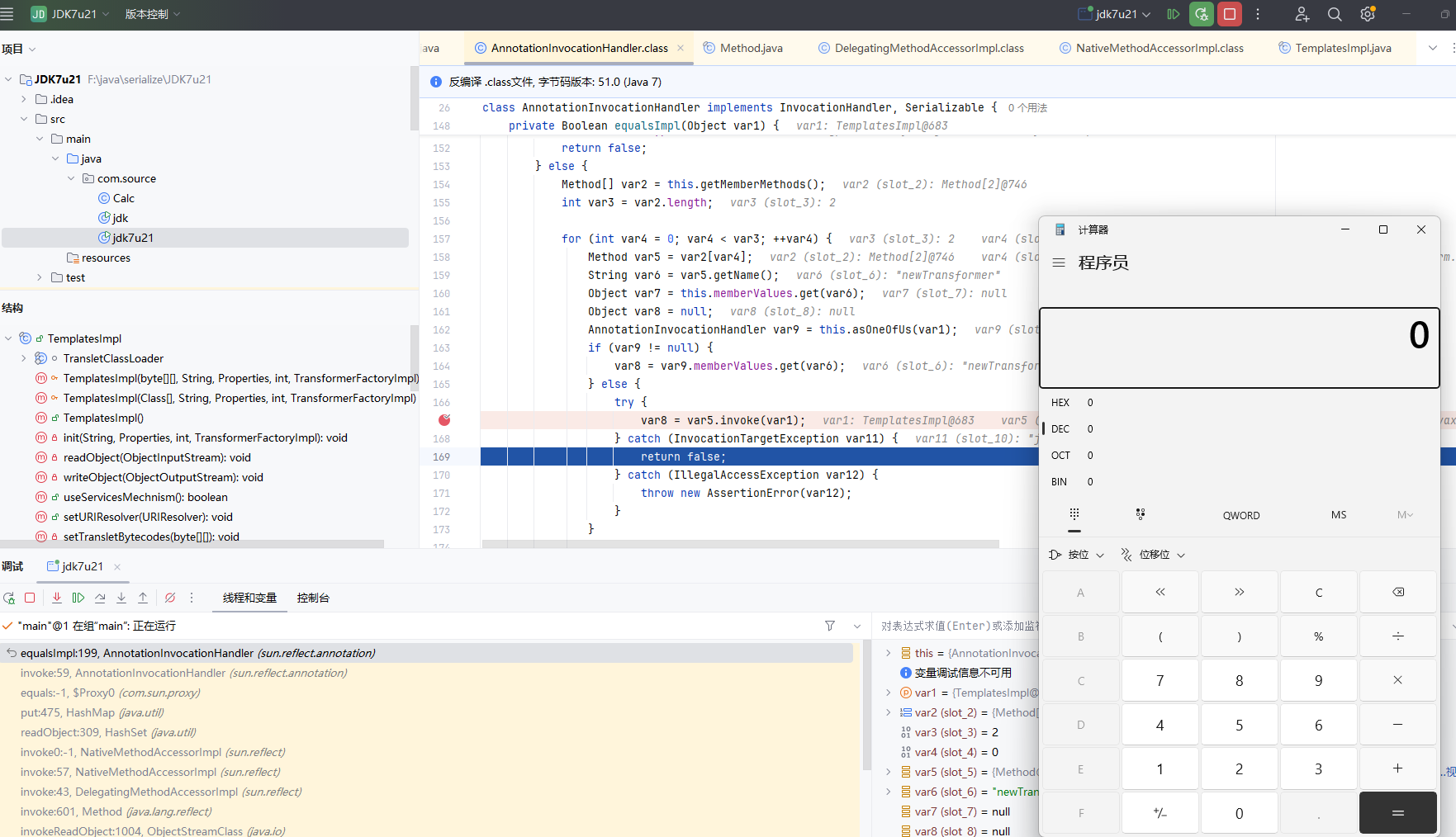The image size is (1456, 837).
Task: Click the frames list vertical scrollbar
Action: [x=866, y=706]
